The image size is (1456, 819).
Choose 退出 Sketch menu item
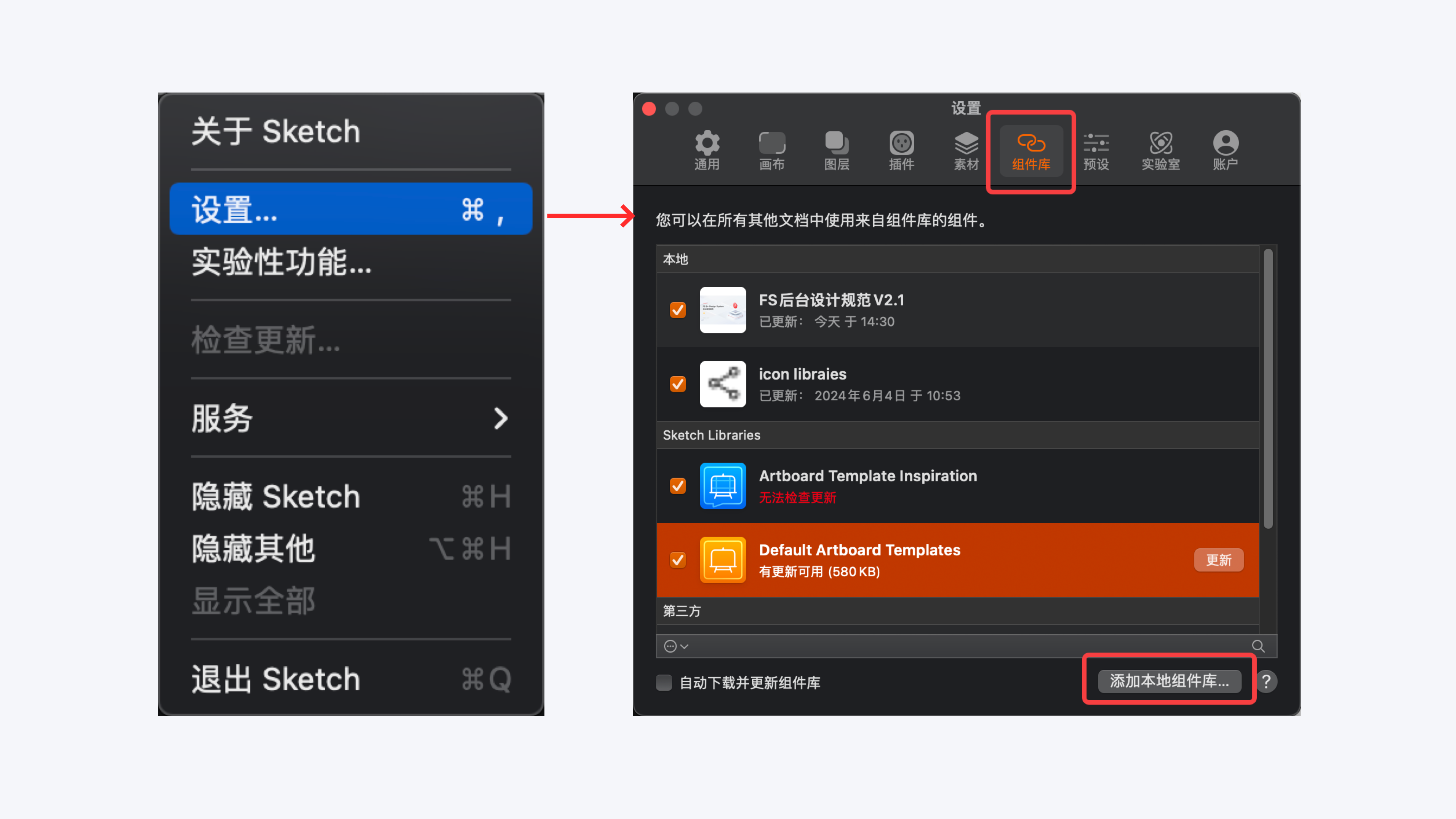click(351, 679)
